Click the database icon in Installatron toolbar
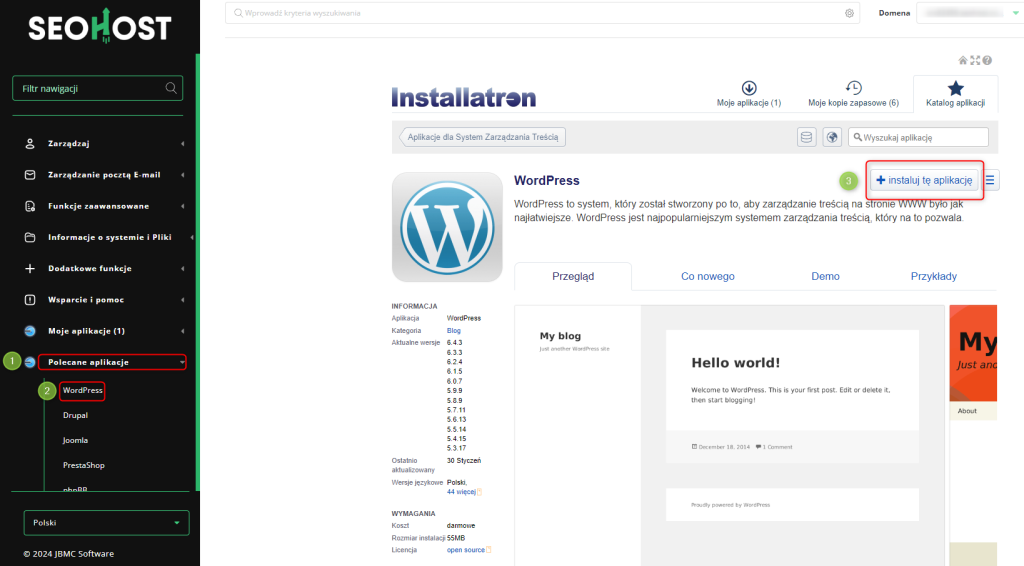This screenshot has width=1024, height=566. click(x=807, y=137)
